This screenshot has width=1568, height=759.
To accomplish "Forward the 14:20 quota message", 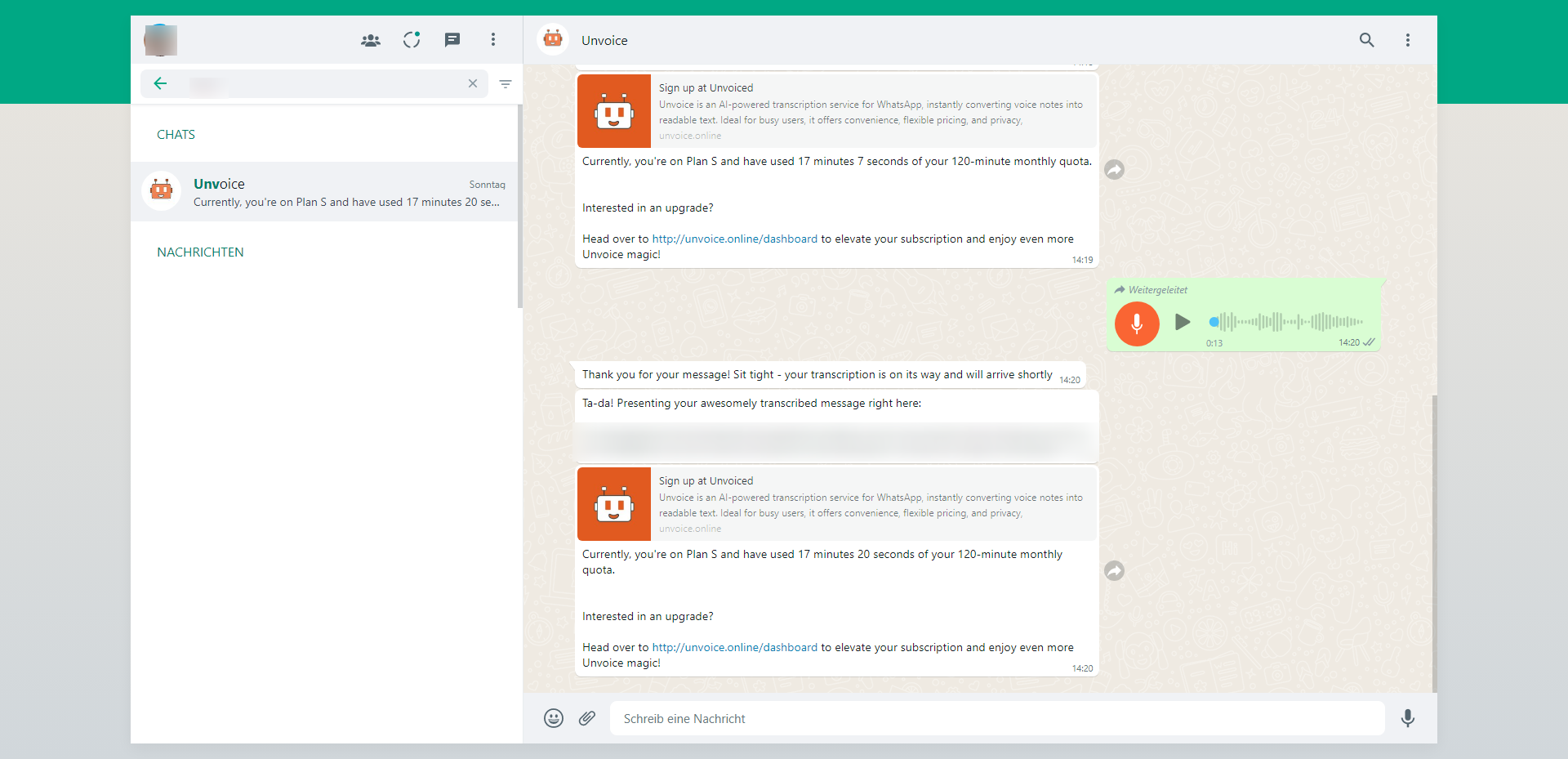I will pyautogui.click(x=1115, y=570).
